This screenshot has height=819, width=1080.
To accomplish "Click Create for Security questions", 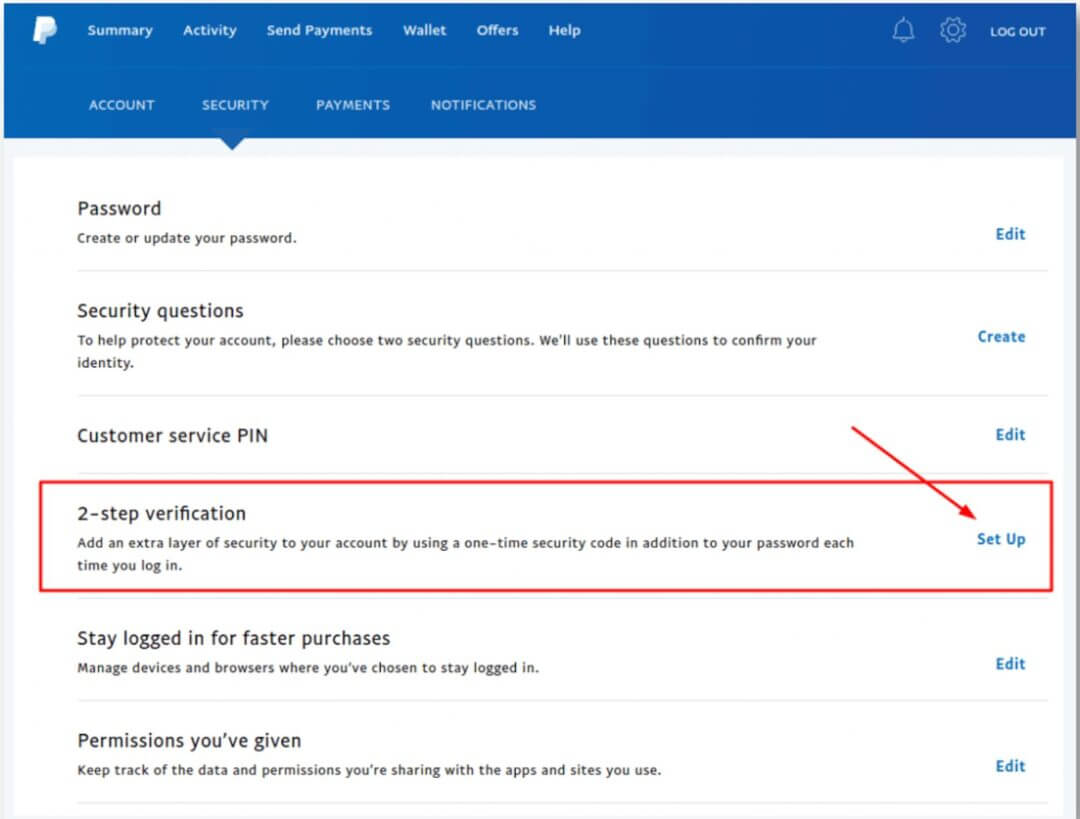I will click(x=1001, y=337).
